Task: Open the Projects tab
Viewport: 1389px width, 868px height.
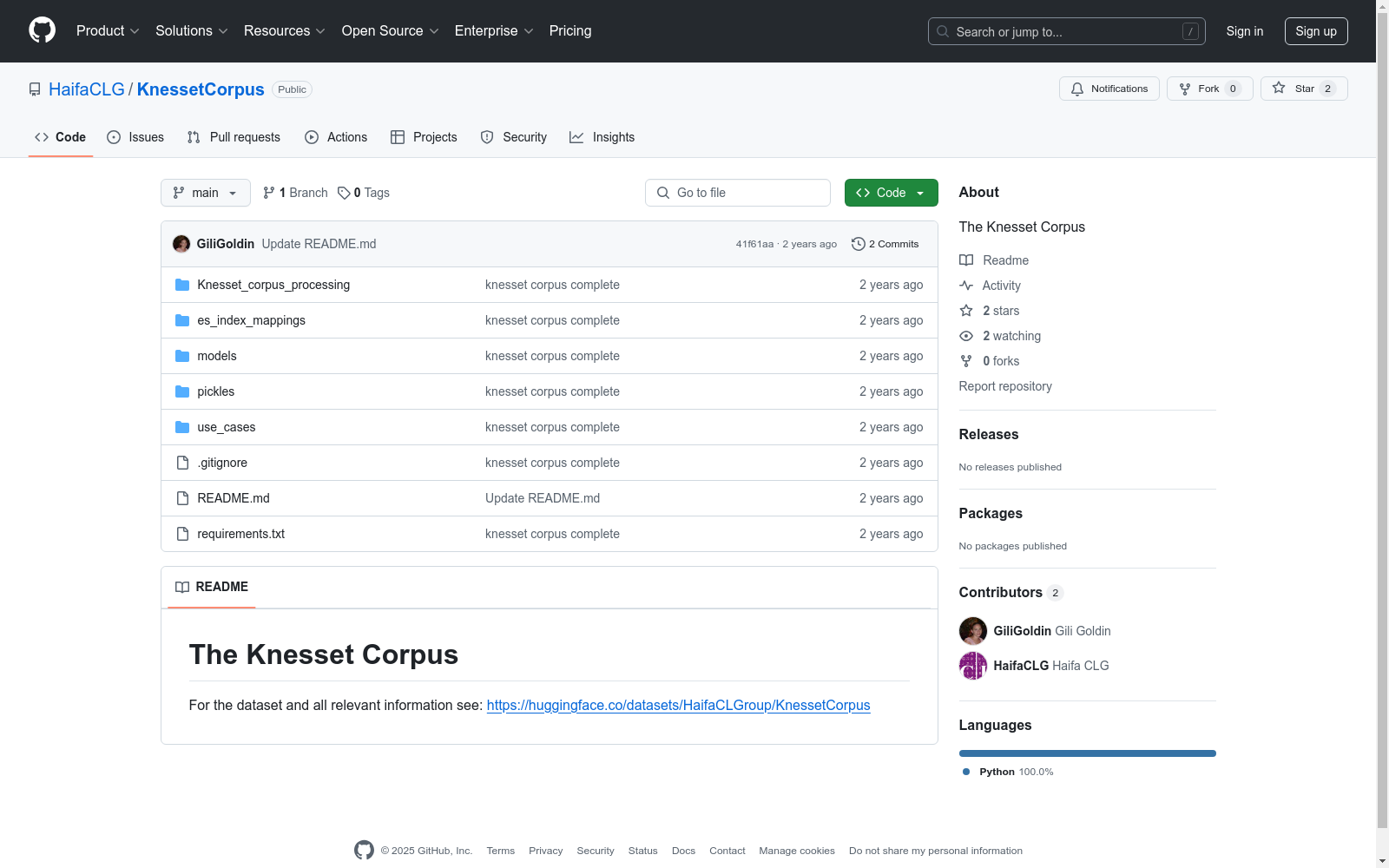Action: [x=424, y=137]
